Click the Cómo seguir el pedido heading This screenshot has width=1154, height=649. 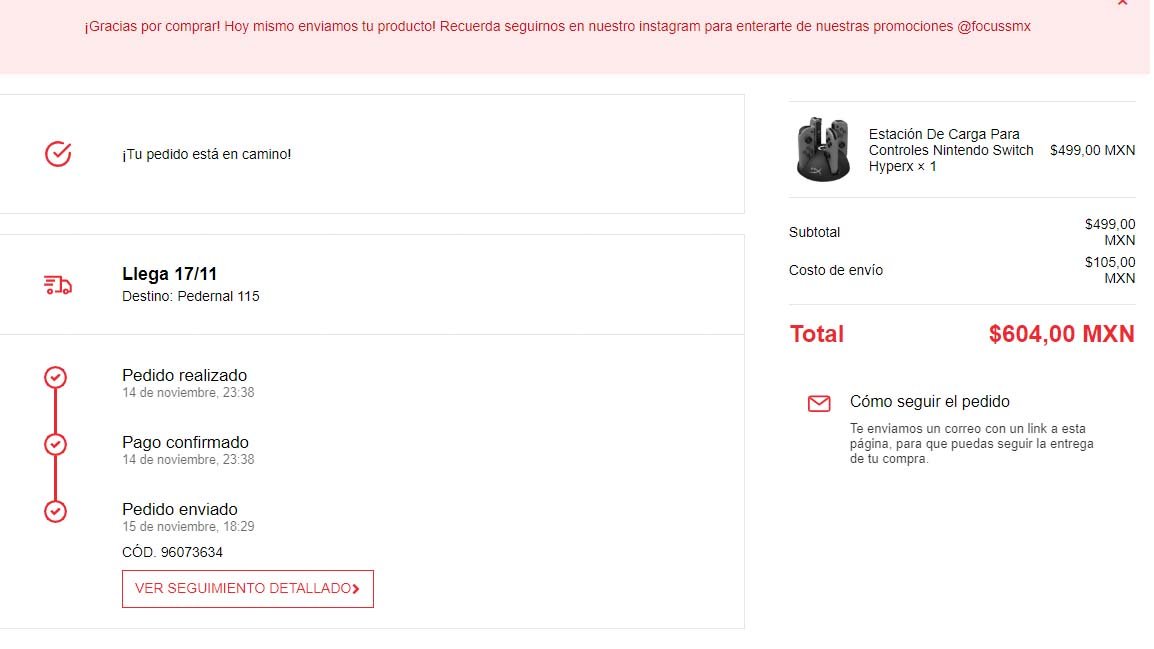tap(929, 402)
